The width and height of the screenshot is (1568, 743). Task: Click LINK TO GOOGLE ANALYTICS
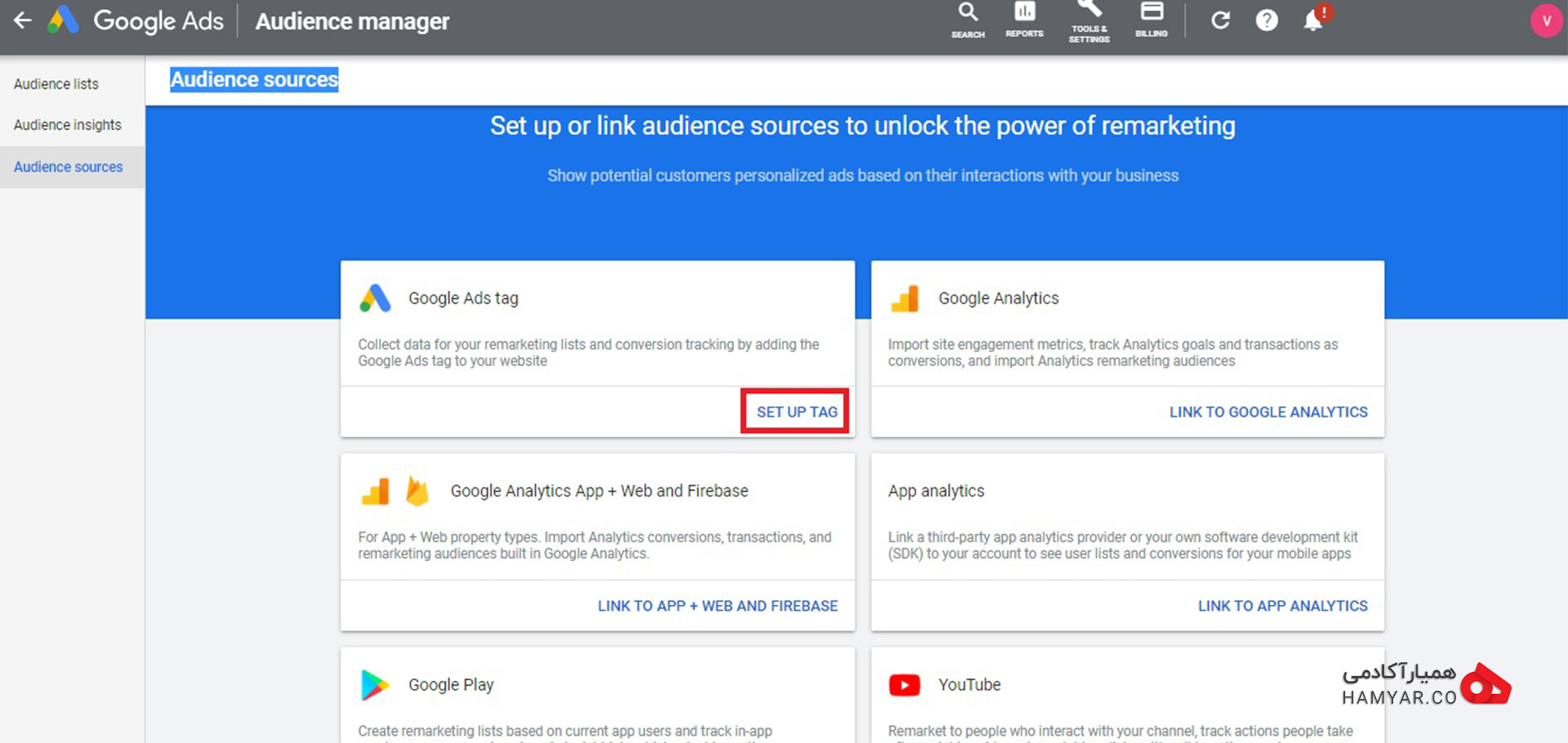point(1268,412)
